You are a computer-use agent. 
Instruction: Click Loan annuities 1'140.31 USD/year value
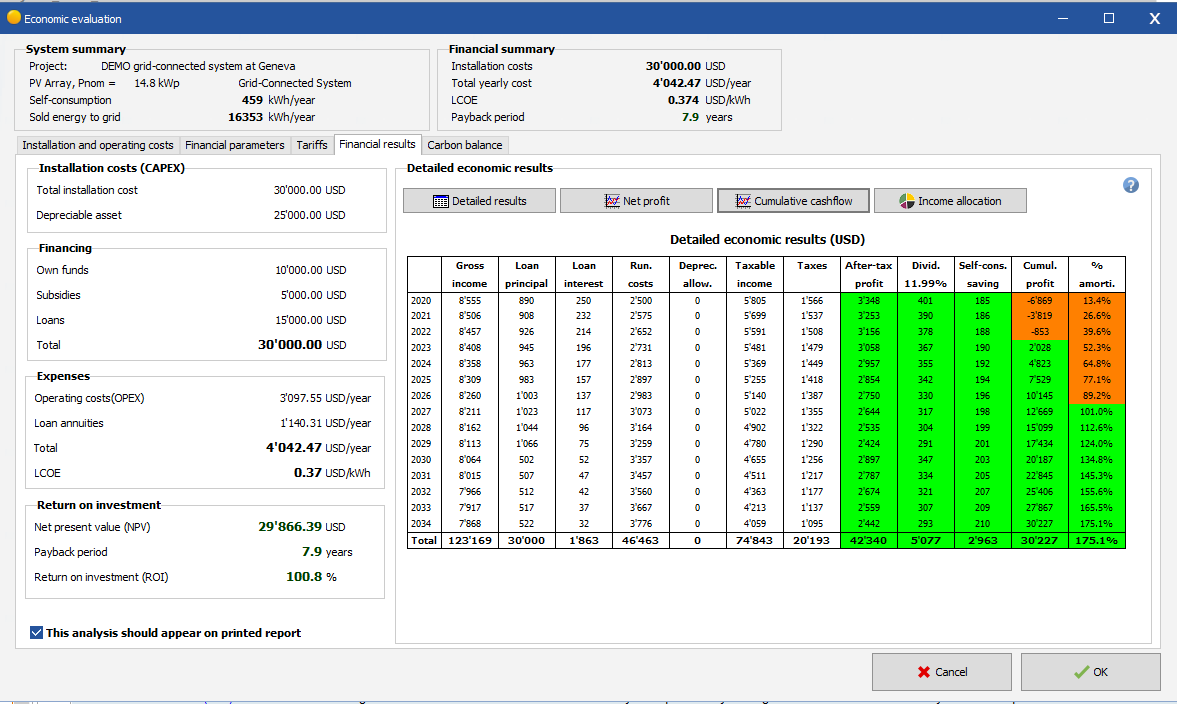point(325,423)
